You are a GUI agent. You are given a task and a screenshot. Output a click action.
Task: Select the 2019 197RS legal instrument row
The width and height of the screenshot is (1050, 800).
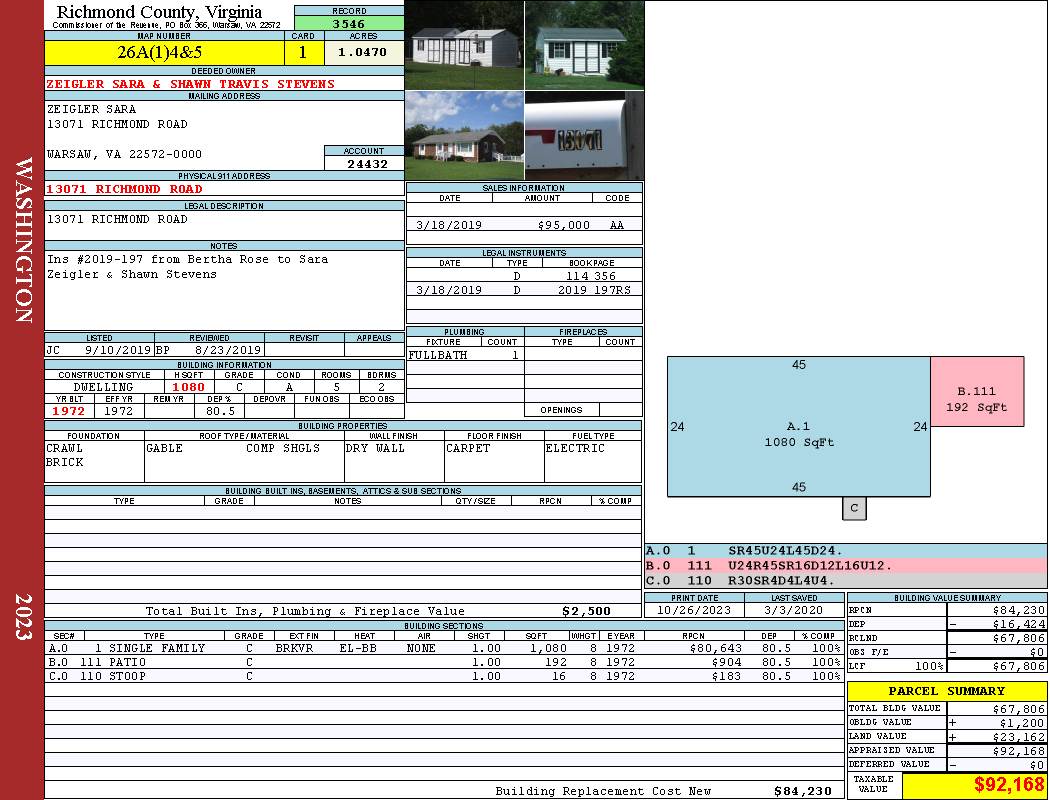pos(524,290)
